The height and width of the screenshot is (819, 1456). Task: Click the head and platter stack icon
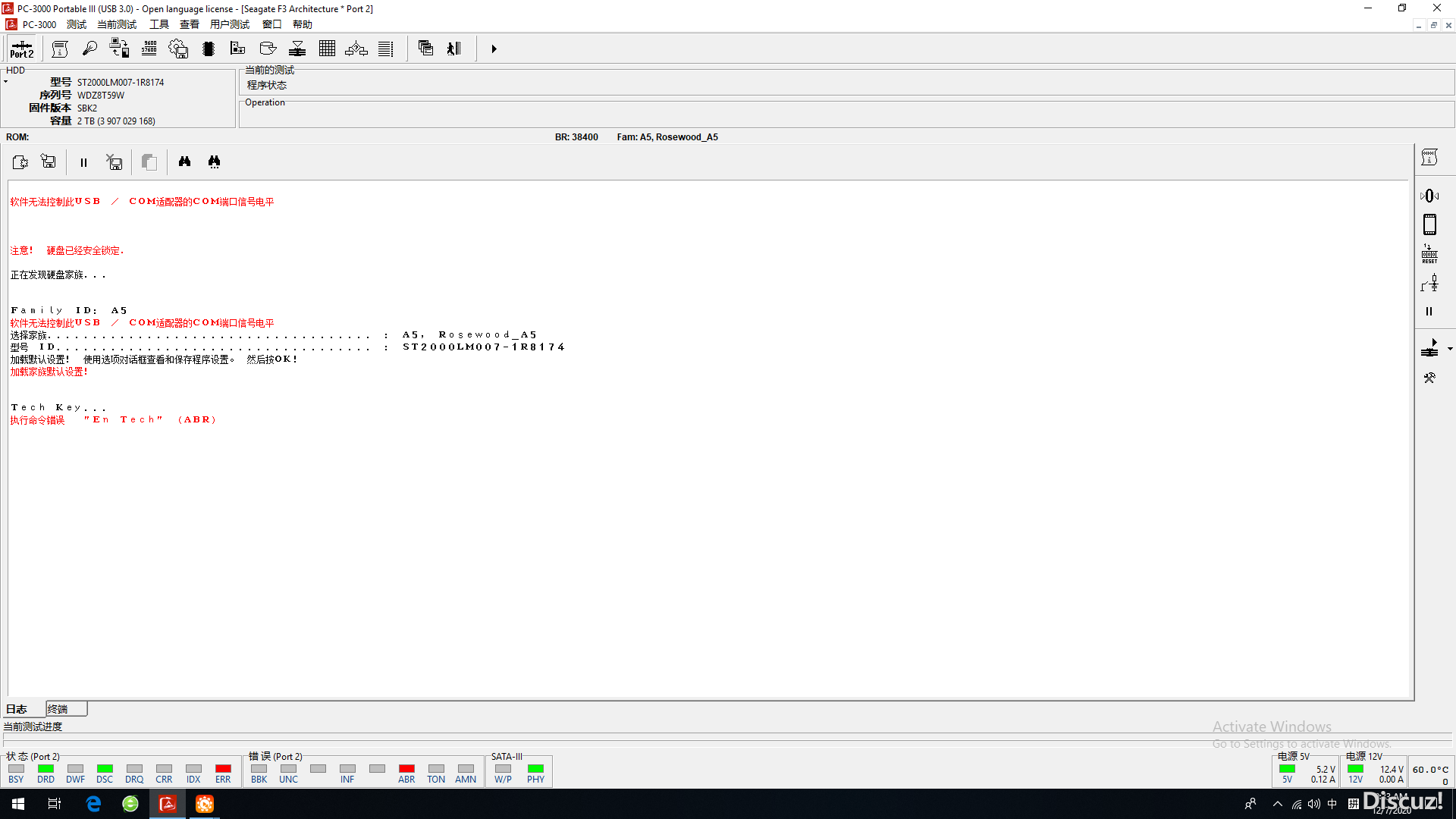click(x=297, y=49)
